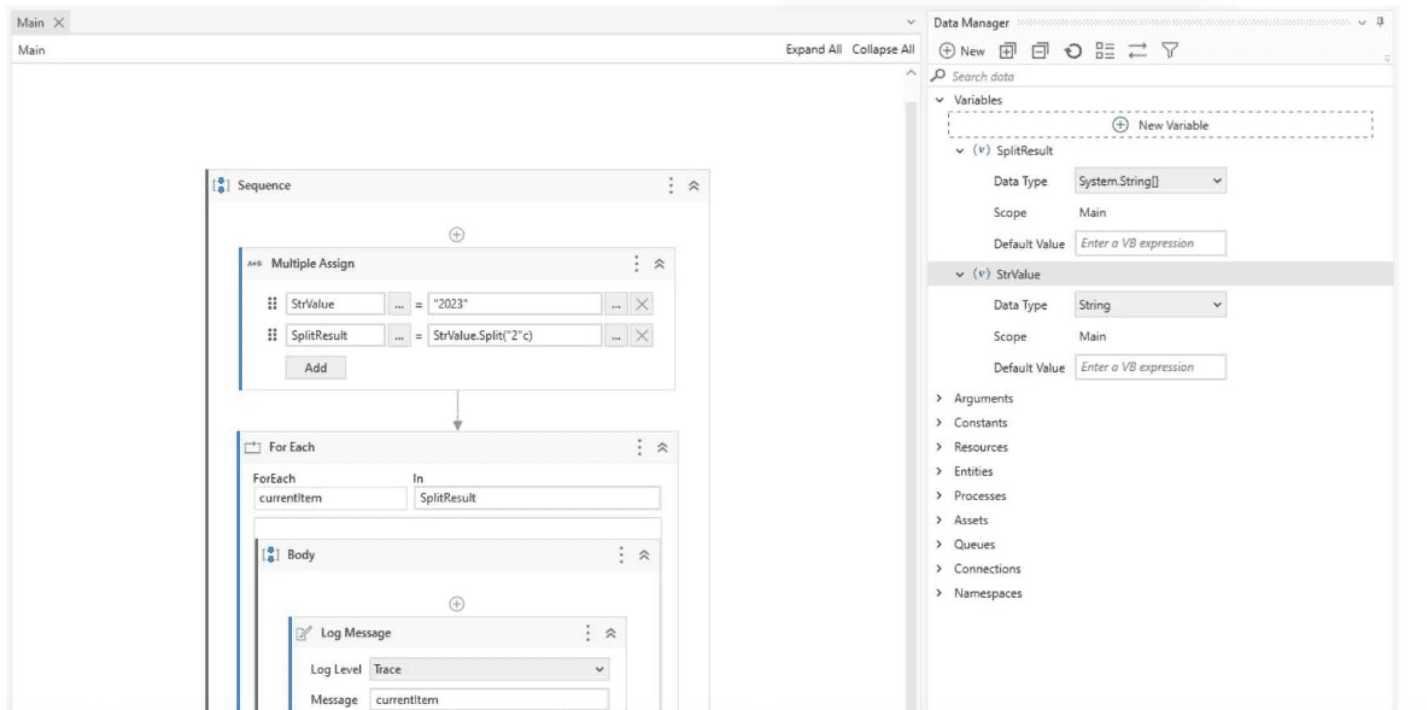Click the drag handle of the StrValue row
Screen dimensions: 1427x710
point(272,305)
